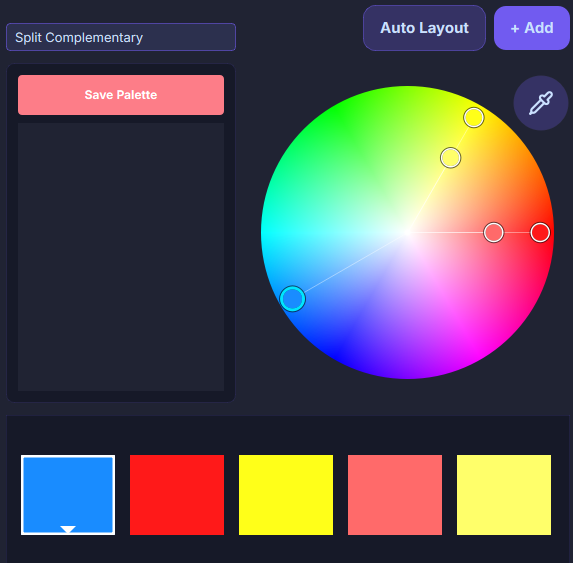Viewport: 573px width, 563px height.
Task: Click the blue handle on color wheel
Action: [x=292, y=298]
